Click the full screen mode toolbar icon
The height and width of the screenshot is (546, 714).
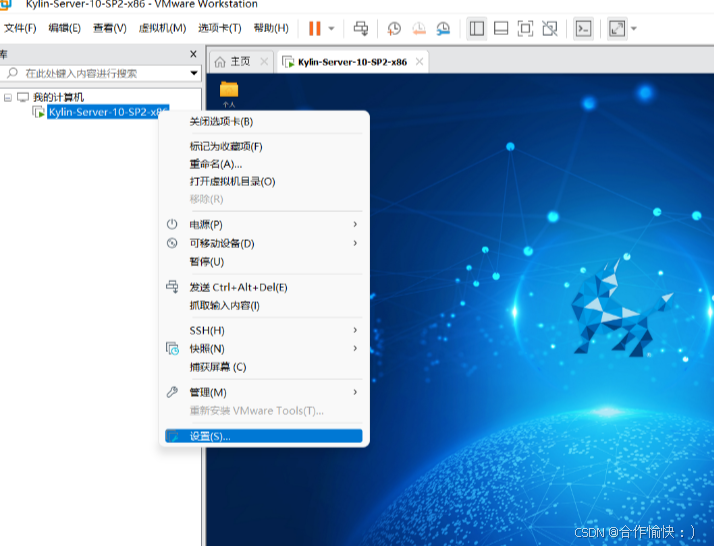coord(525,28)
